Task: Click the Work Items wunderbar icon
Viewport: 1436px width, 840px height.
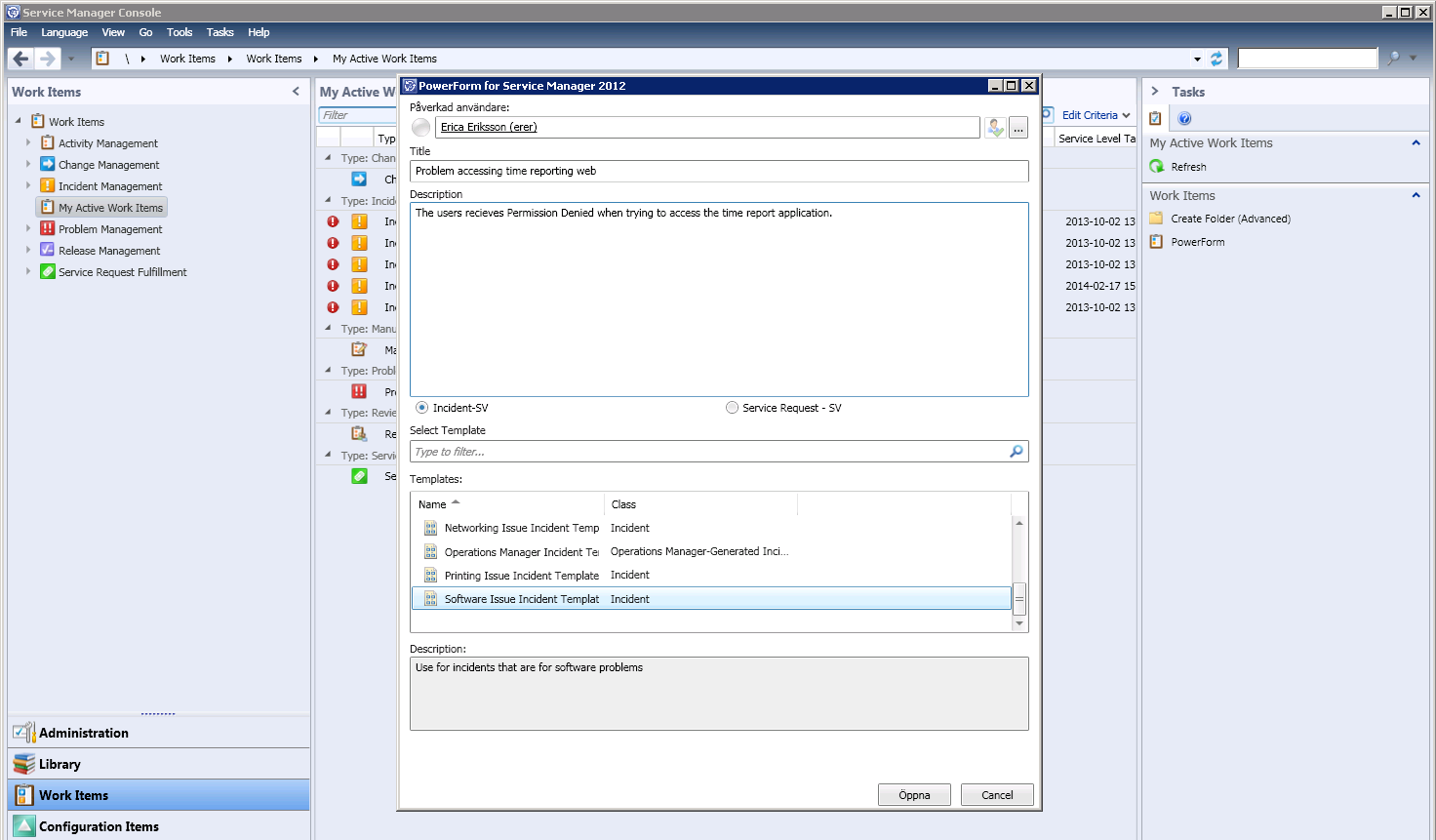Action: [x=23, y=795]
